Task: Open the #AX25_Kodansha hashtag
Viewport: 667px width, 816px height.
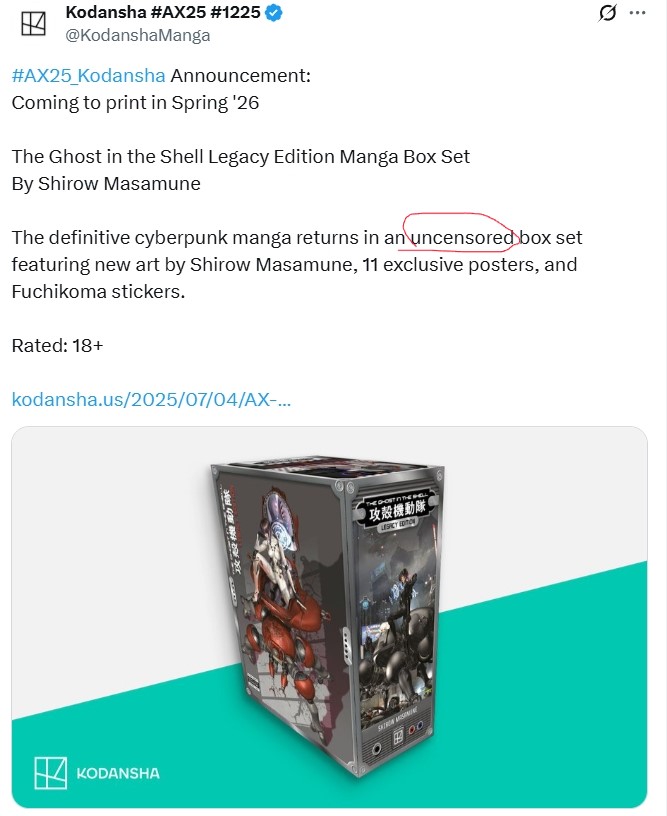Action: click(x=88, y=76)
